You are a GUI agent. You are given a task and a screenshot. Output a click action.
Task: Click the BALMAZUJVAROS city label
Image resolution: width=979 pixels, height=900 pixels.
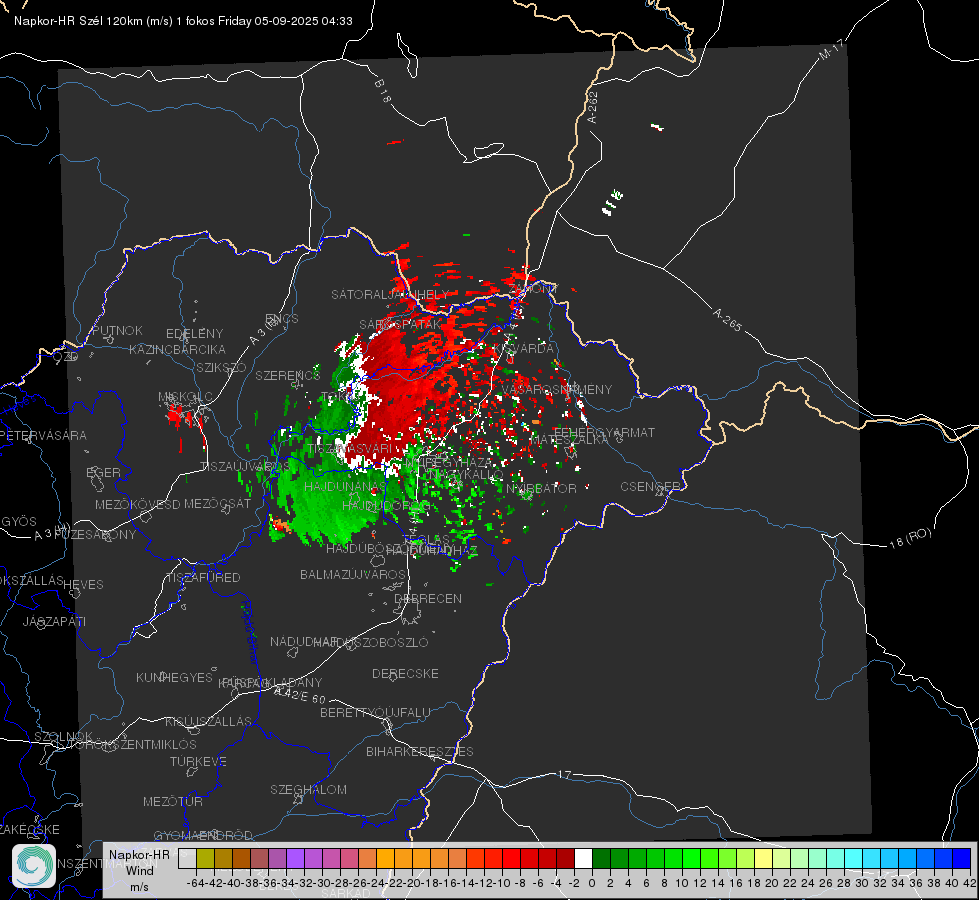353,574
